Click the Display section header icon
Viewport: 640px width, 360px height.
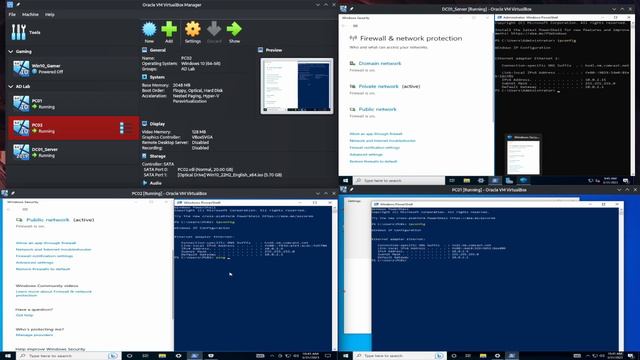144,123
